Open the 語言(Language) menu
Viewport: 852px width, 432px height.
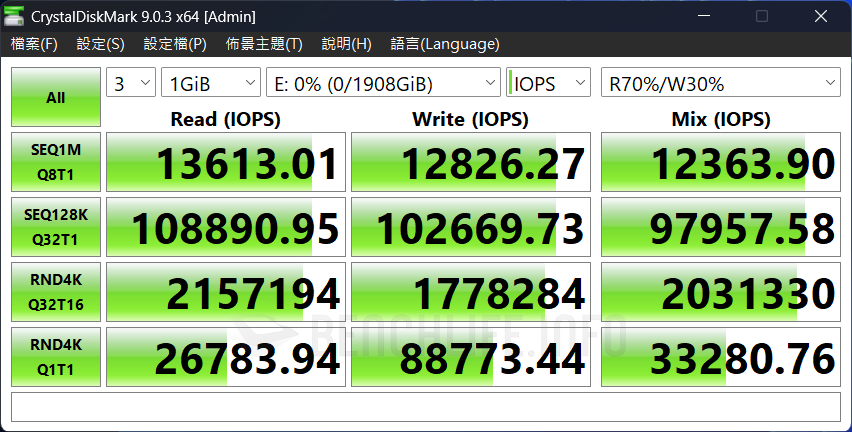click(x=445, y=44)
